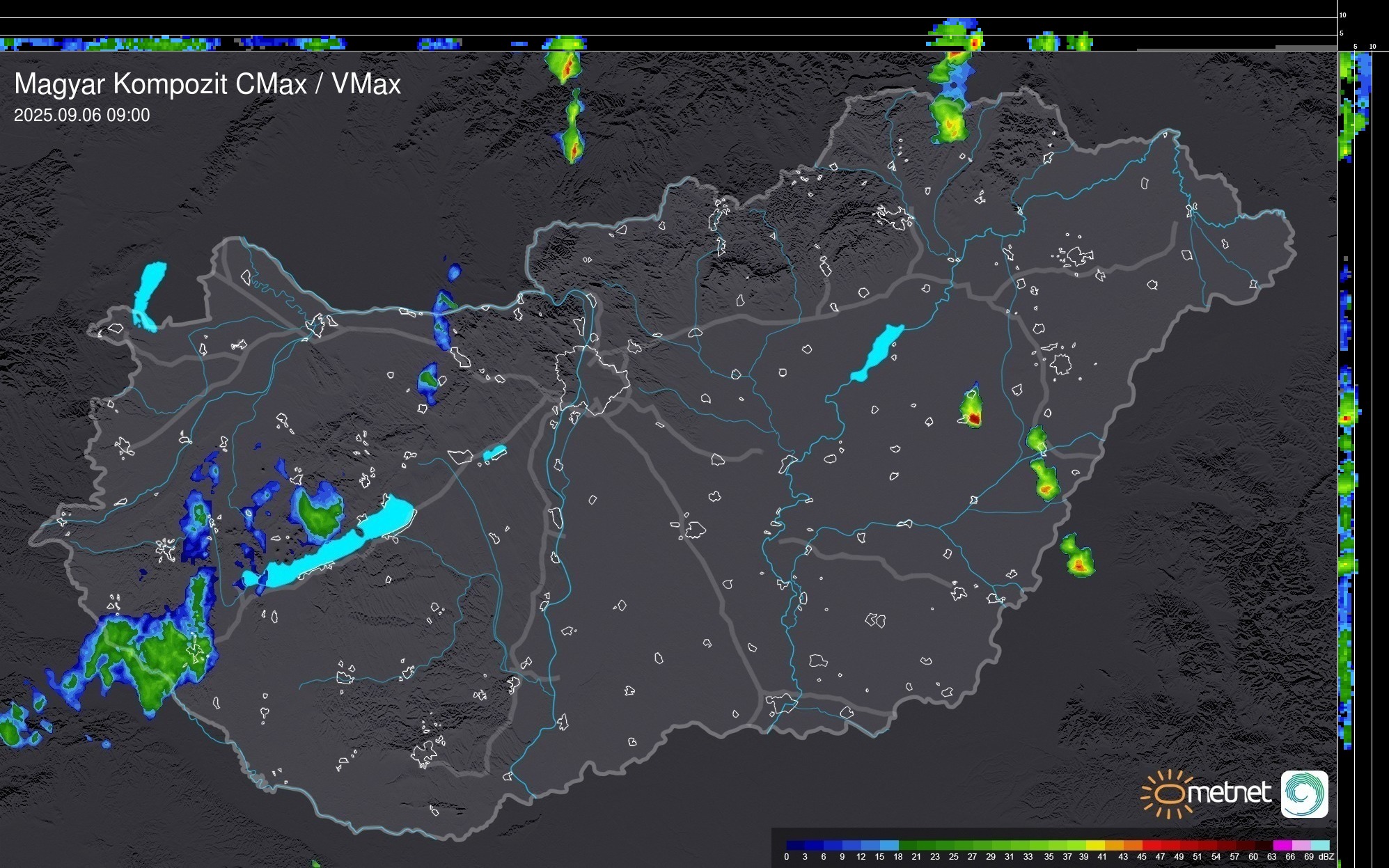Select the yellow 39 dBZ swatch

click(x=1094, y=845)
